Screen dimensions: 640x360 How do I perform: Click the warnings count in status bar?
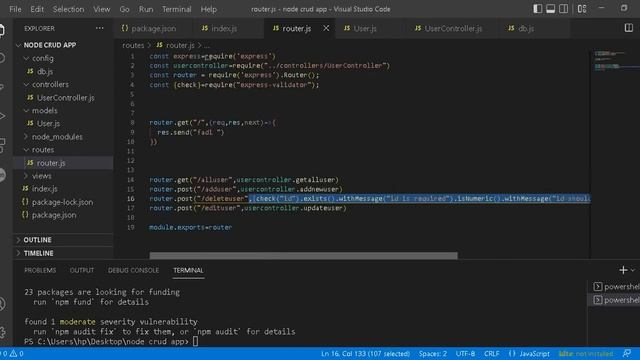[x=17, y=353]
